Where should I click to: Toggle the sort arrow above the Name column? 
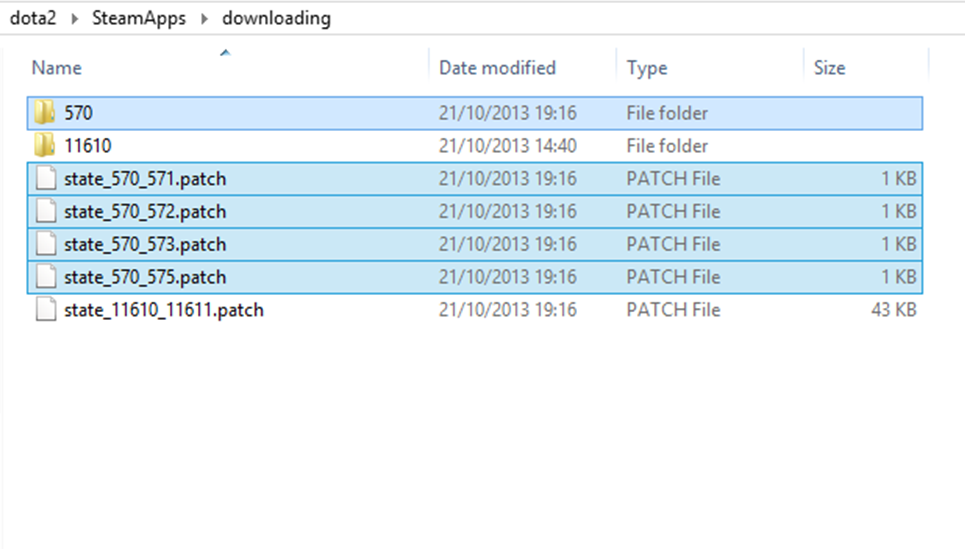[x=225, y=52]
